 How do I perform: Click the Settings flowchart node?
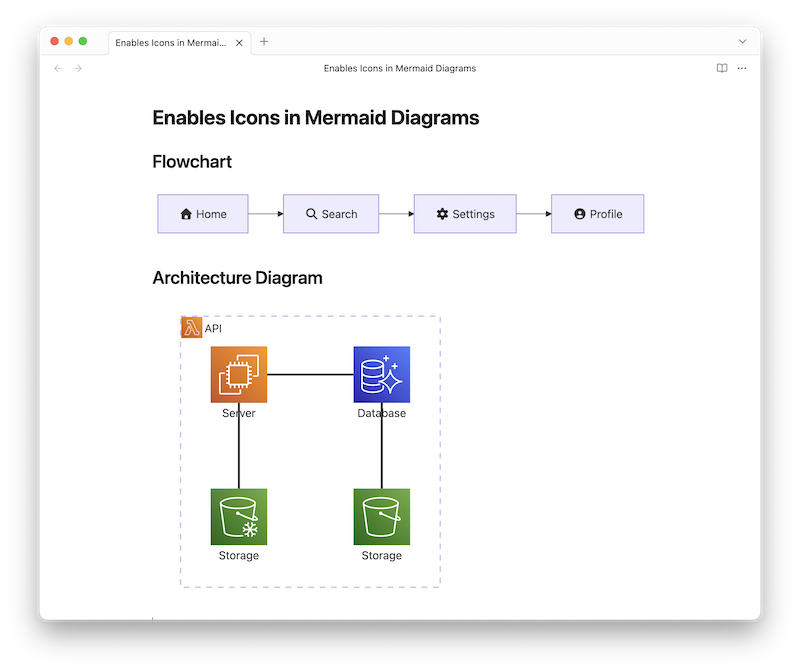[465, 214]
